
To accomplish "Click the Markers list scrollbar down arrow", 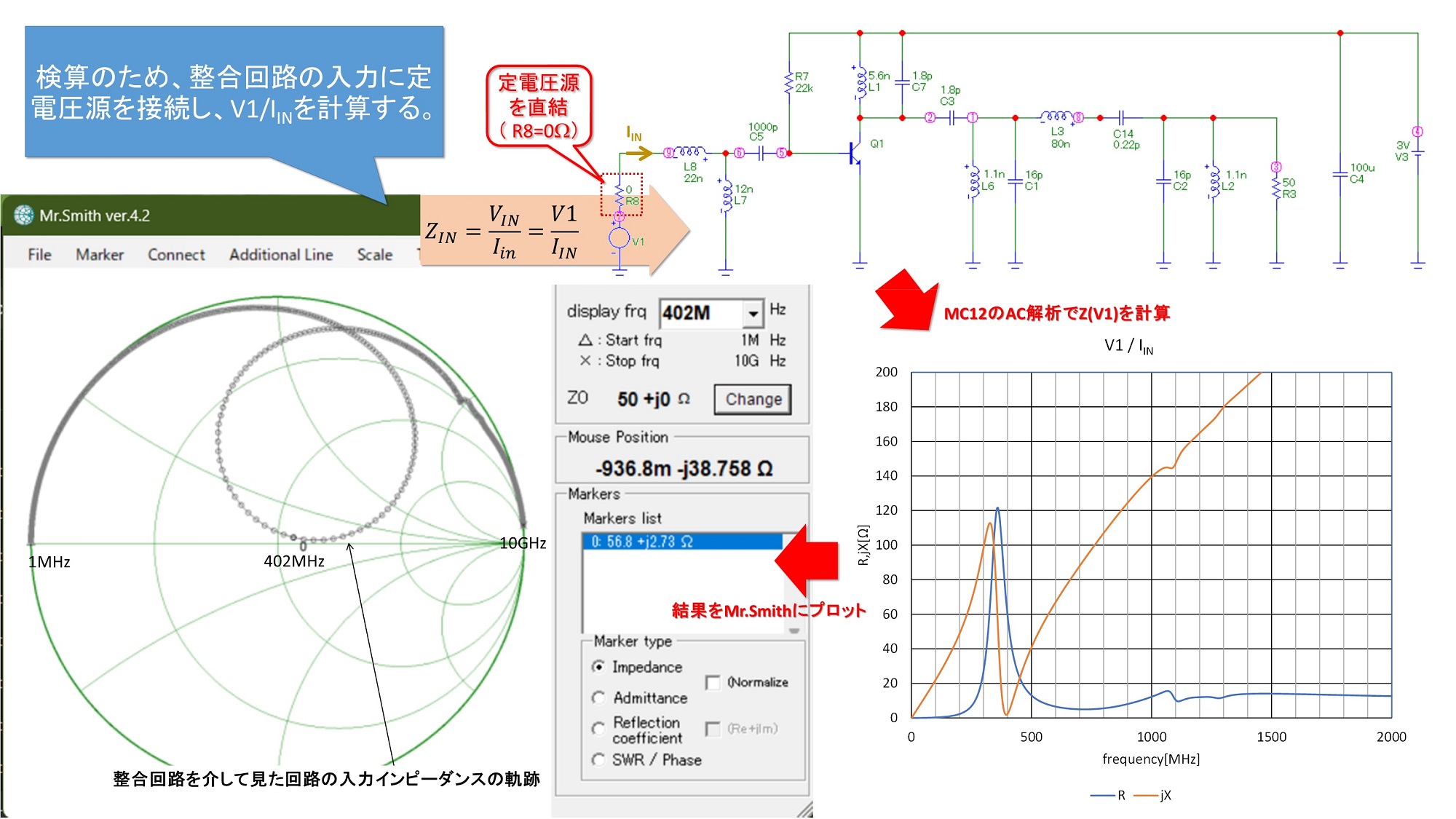I will (794, 630).
